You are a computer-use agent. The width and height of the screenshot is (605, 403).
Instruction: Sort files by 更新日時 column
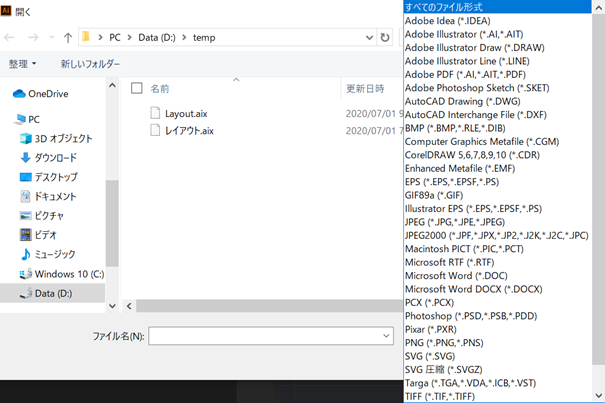(365, 89)
